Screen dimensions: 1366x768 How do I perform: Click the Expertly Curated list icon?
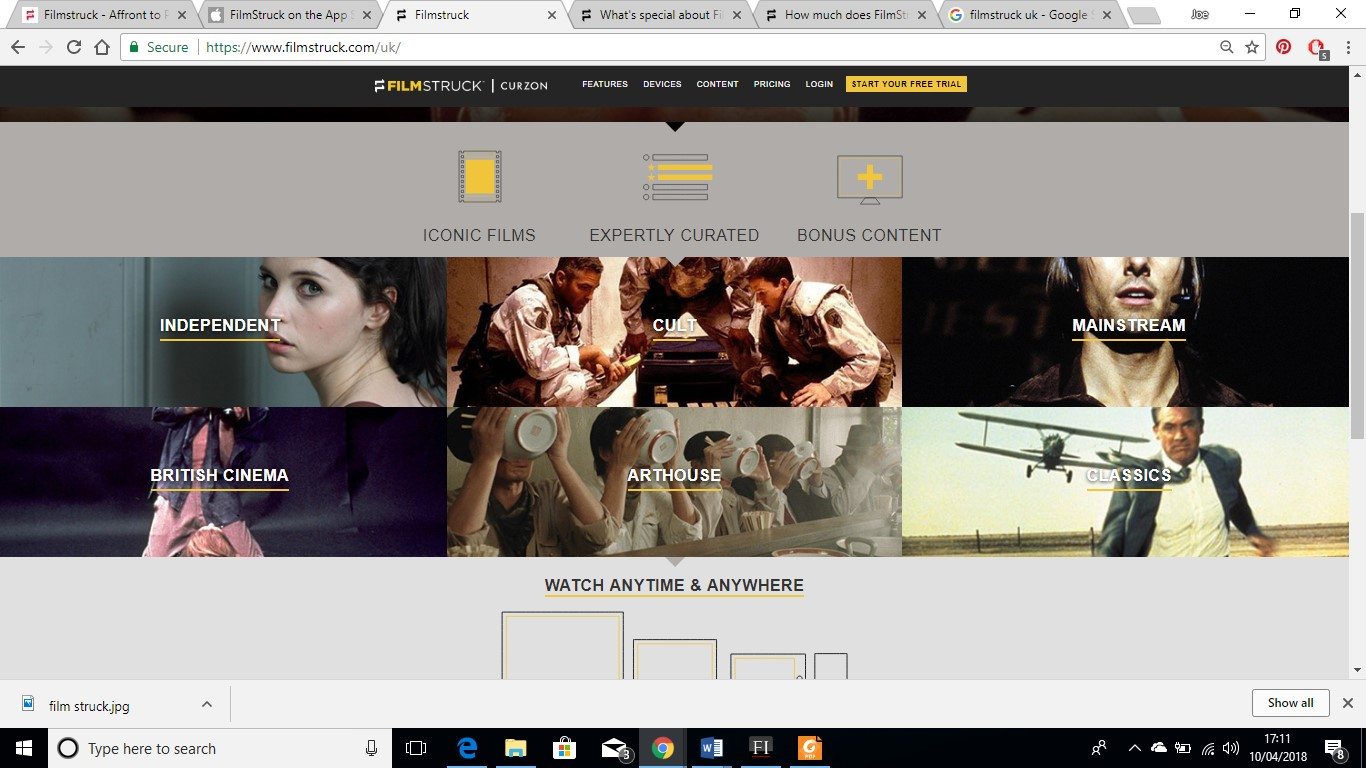click(x=677, y=177)
